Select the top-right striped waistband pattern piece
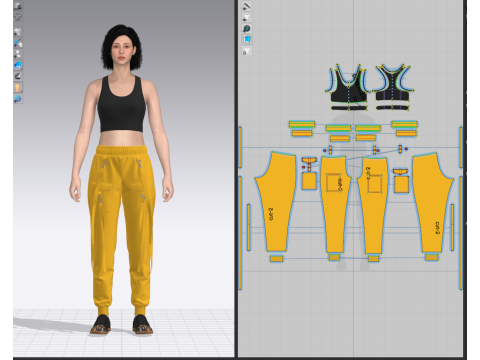 [x=404, y=125]
